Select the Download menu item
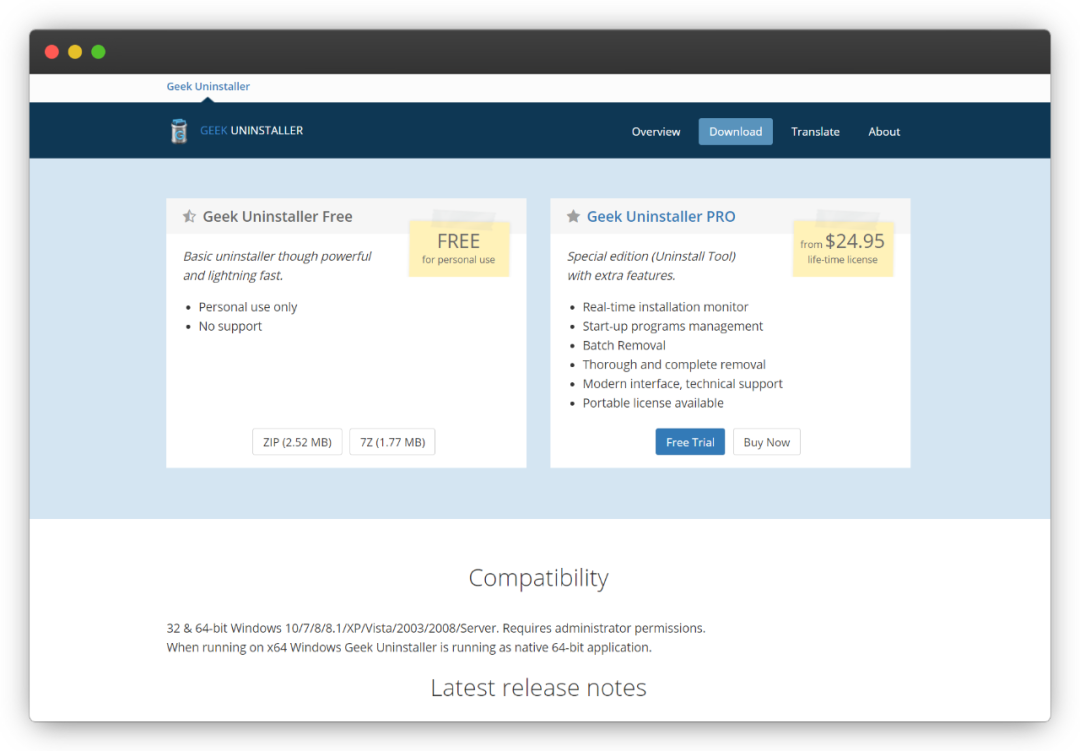Screen dimensions: 1080x751 coord(736,132)
